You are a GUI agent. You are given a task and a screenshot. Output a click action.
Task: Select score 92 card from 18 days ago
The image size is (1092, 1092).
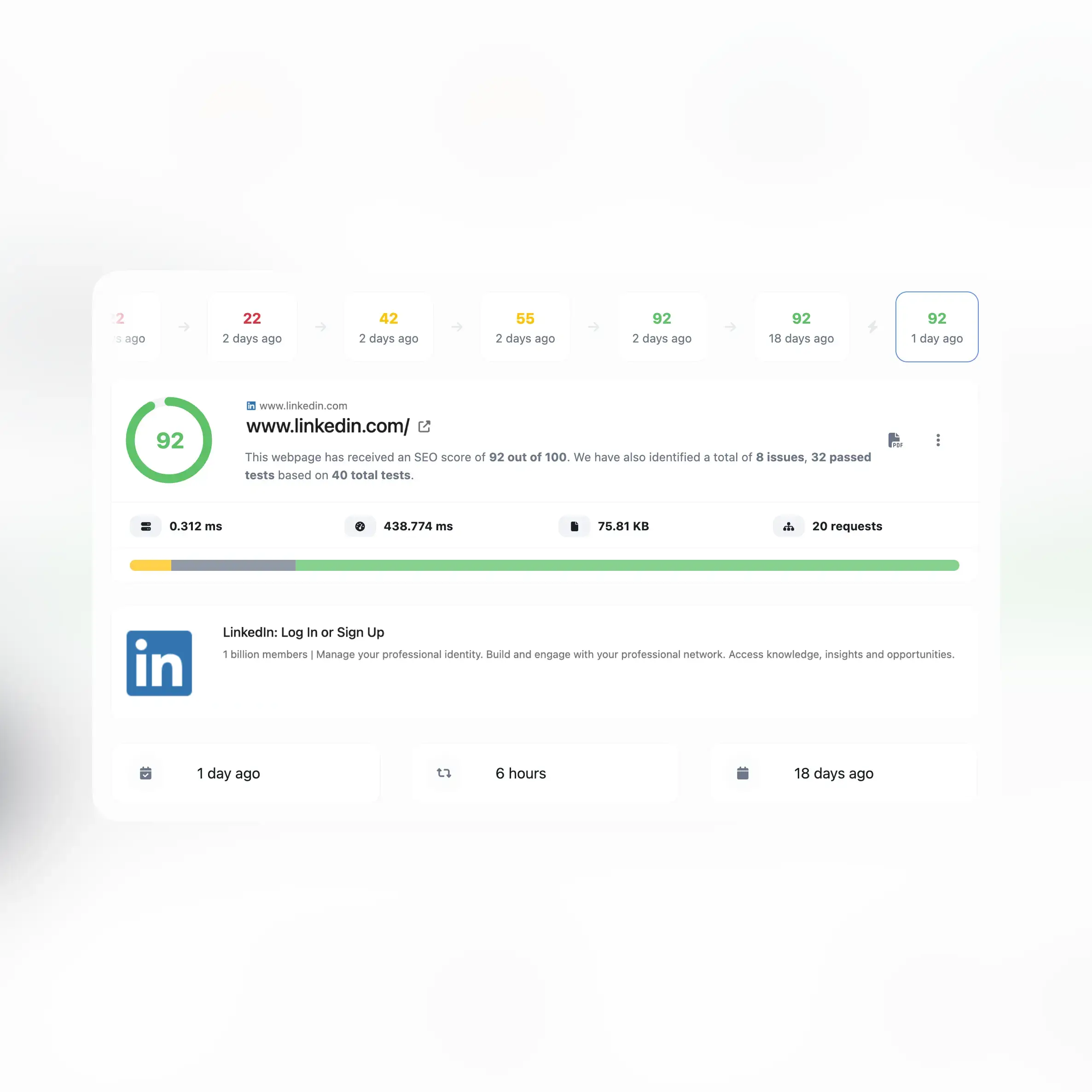pos(802,327)
